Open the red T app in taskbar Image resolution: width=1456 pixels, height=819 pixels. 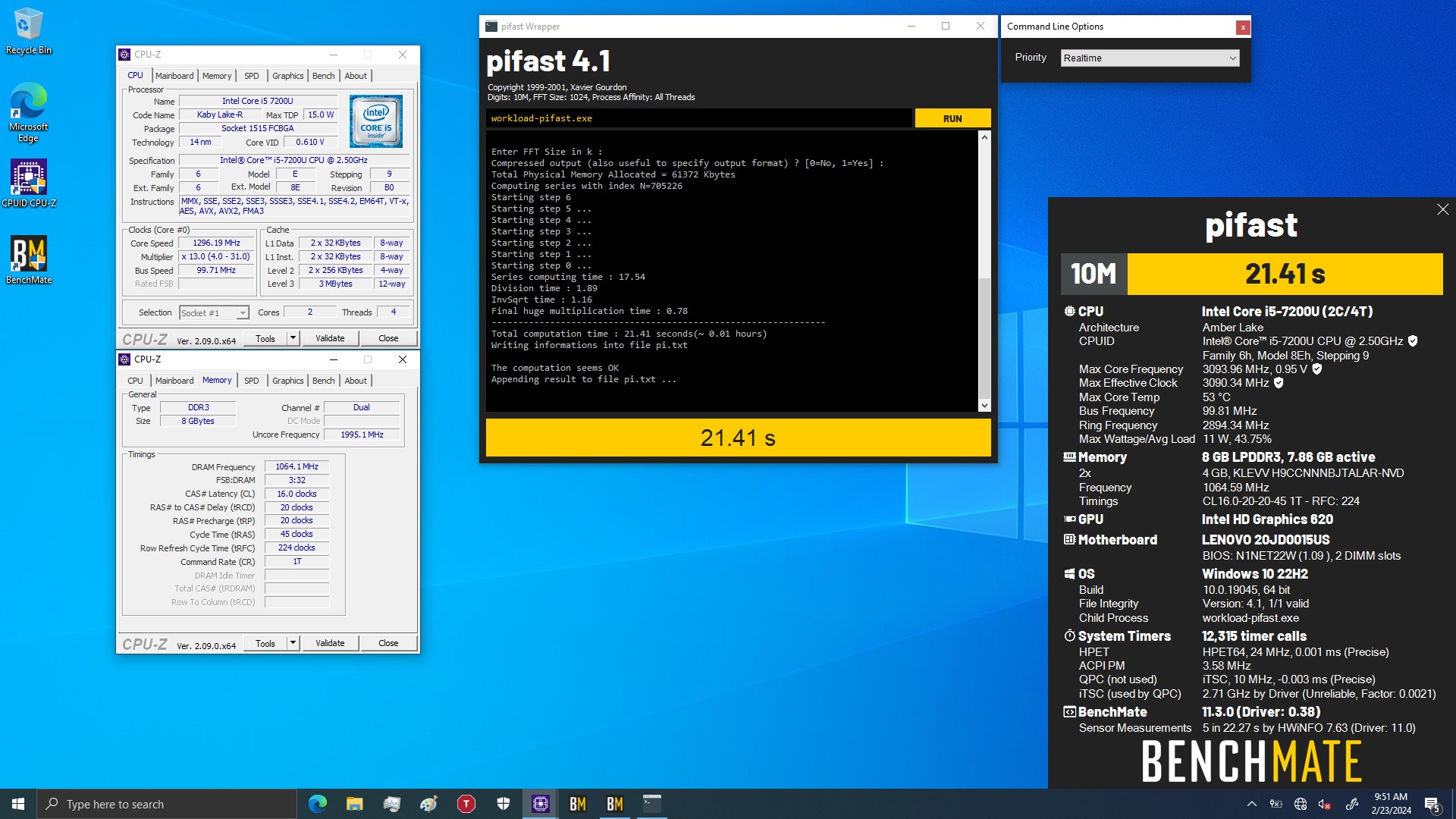(x=466, y=804)
